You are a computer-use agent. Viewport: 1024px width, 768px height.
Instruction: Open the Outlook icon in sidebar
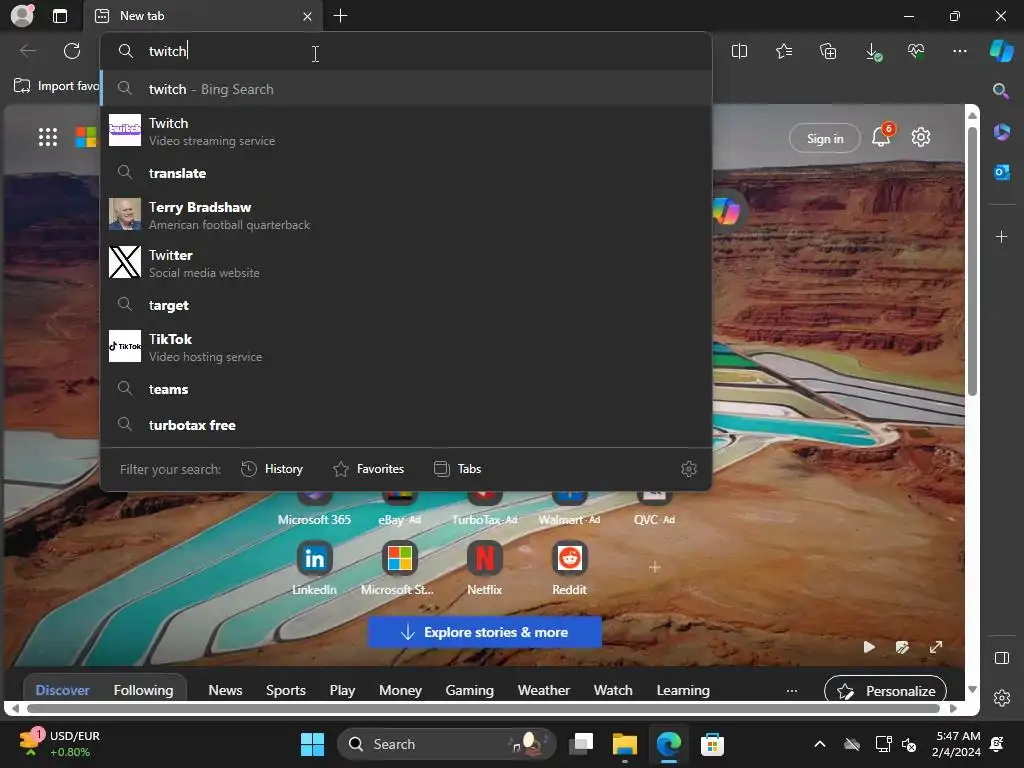[x=1002, y=172]
